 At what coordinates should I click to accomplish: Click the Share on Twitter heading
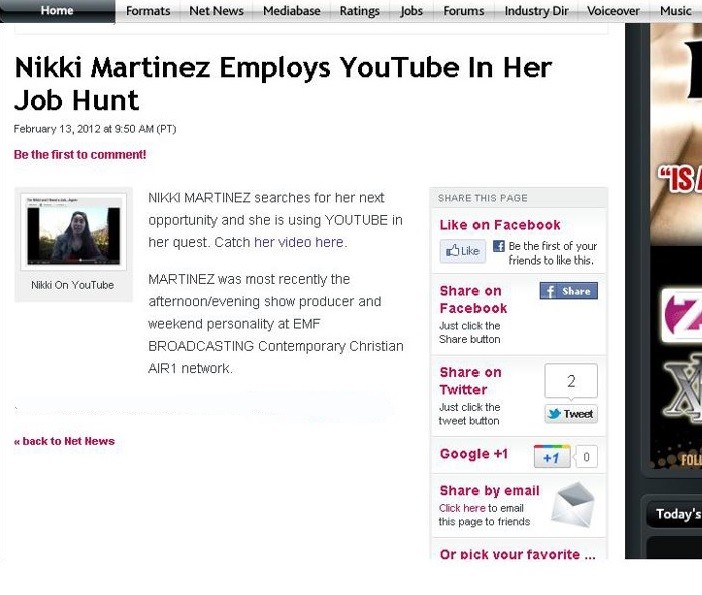pos(470,381)
